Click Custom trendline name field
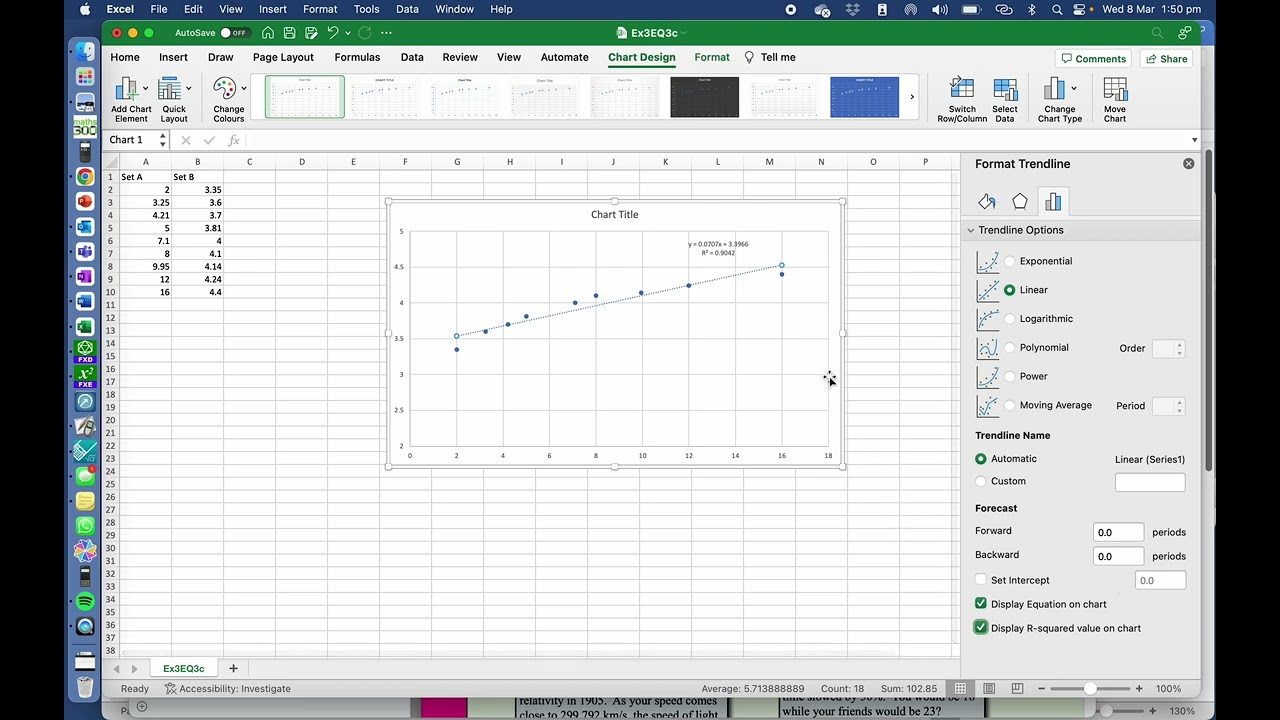Viewport: 1280px width, 720px height. point(1150,482)
